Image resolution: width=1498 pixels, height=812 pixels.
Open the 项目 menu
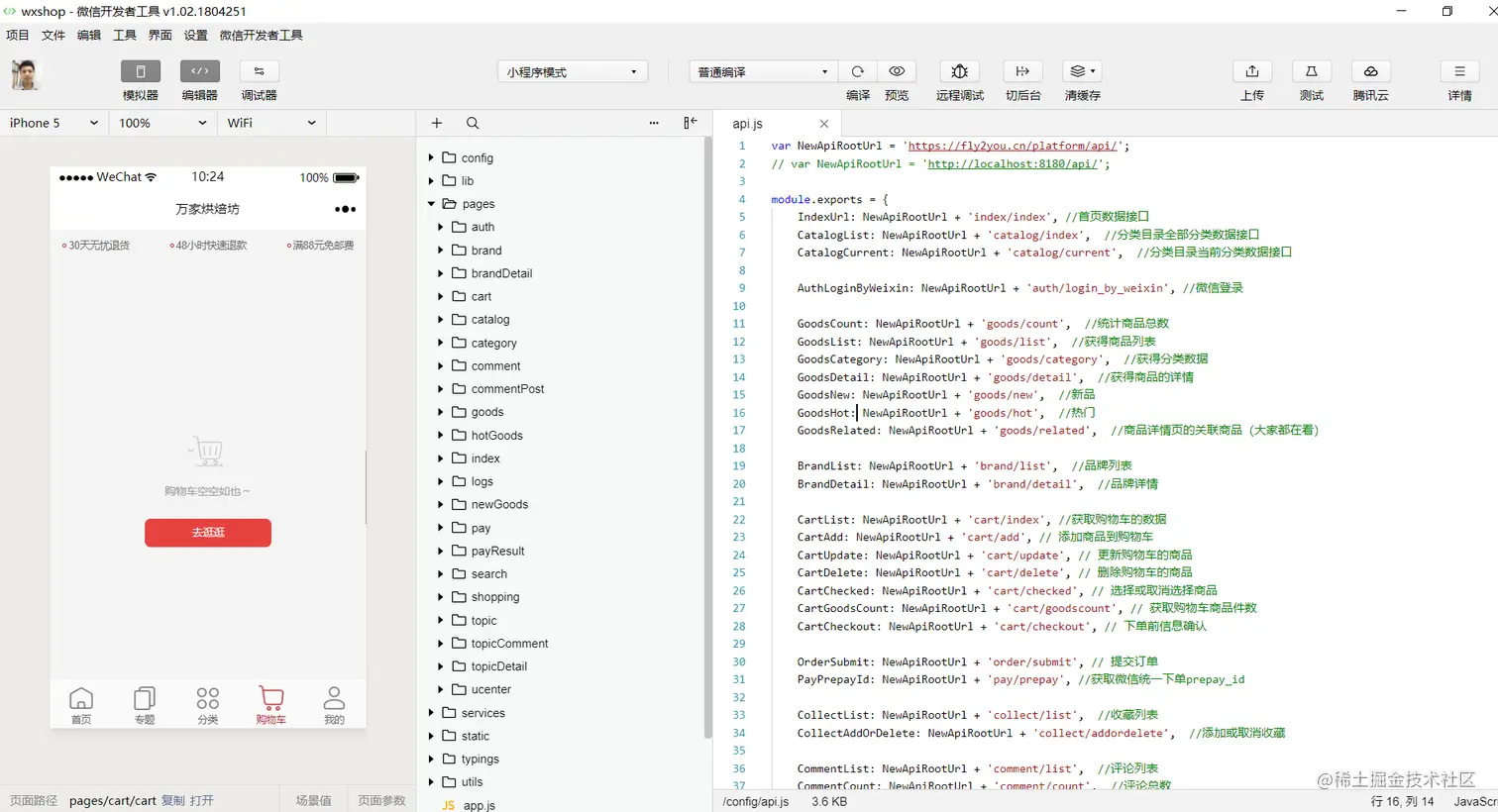(x=18, y=35)
